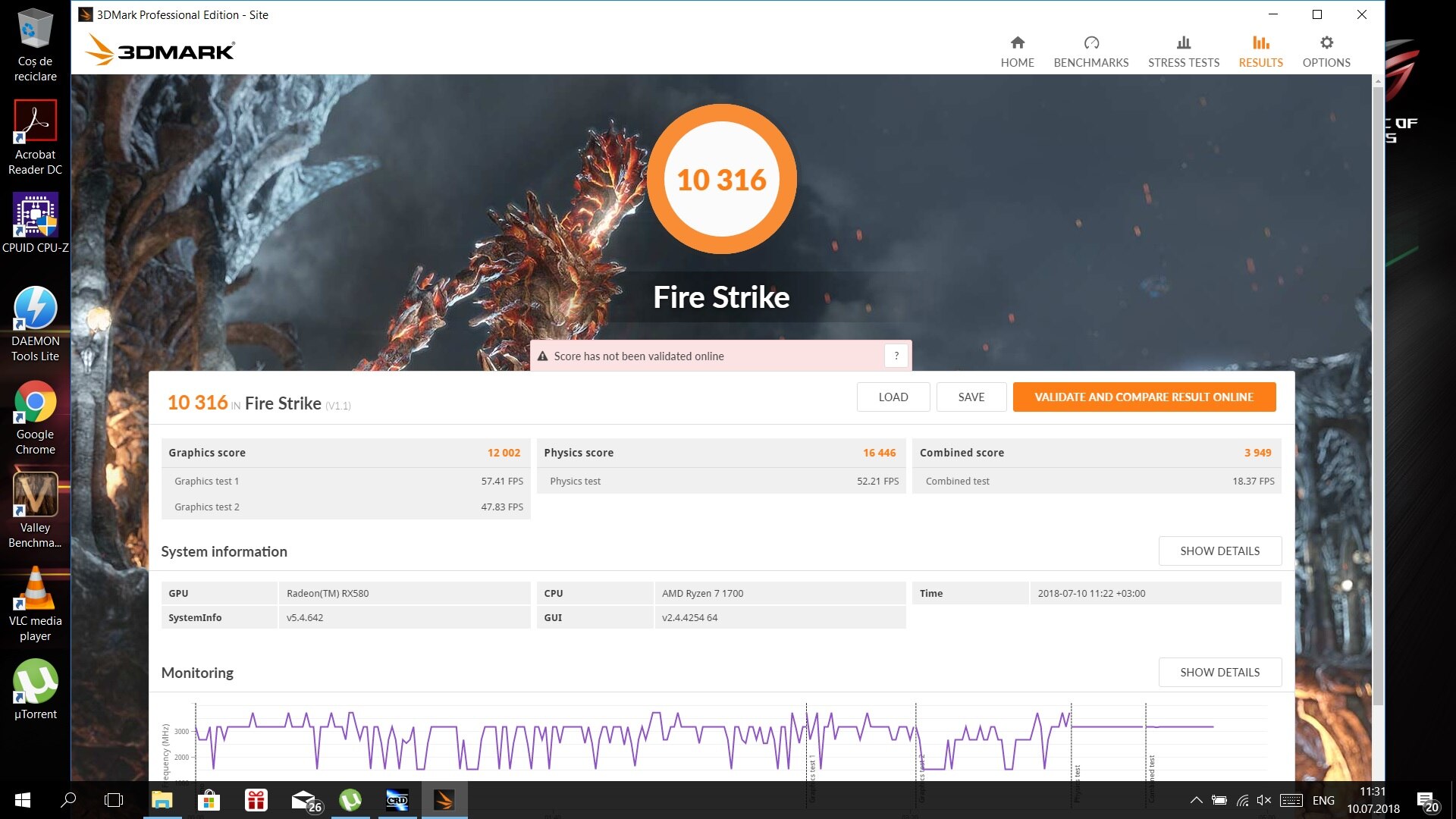Image resolution: width=1456 pixels, height=819 pixels.
Task: Click the muted volume tray icon
Action: (x=1263, y=800)
